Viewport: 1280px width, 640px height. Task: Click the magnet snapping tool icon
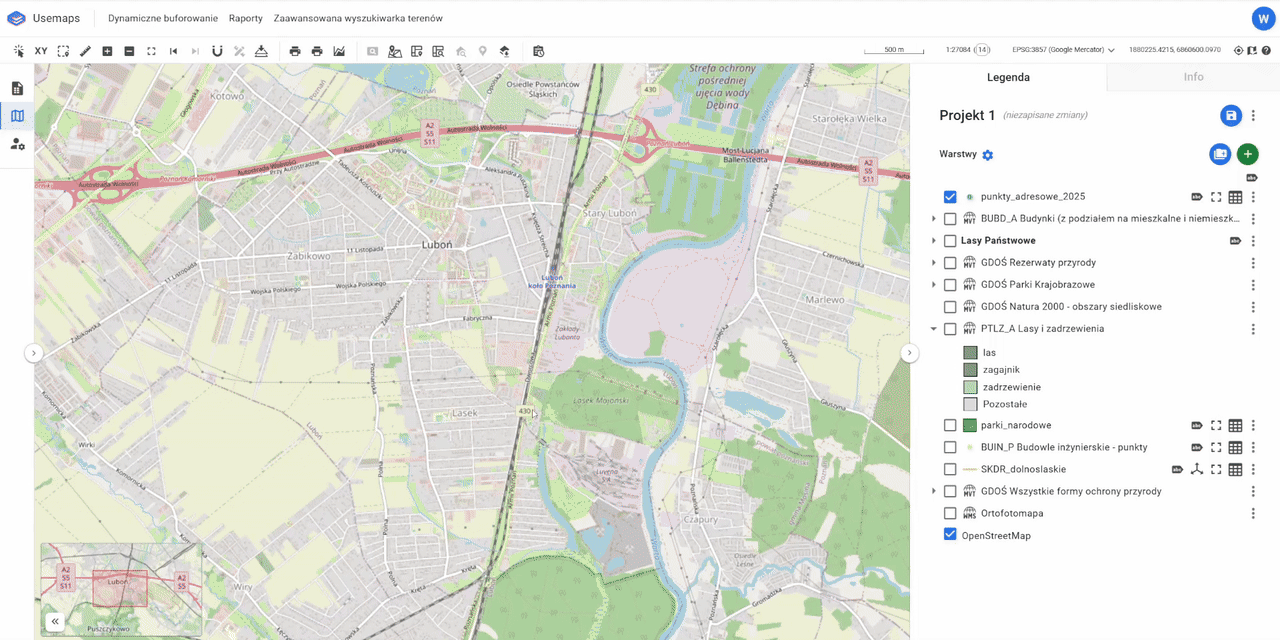[x=217, y=51]
